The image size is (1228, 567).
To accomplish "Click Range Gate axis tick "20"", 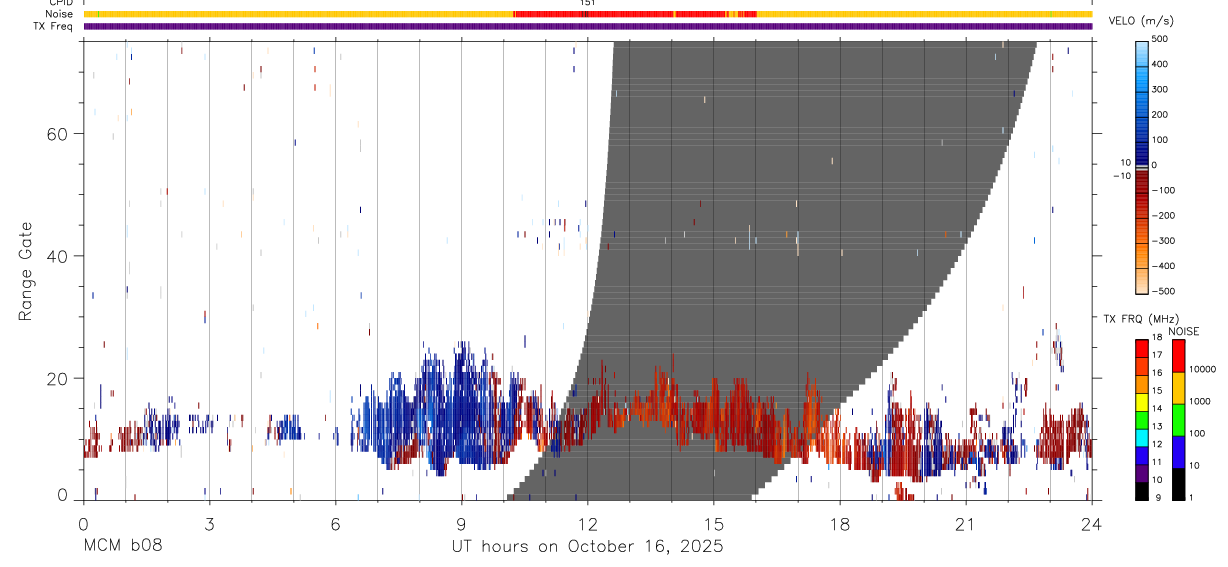I will pyautogui.click(x=57, y=378).
